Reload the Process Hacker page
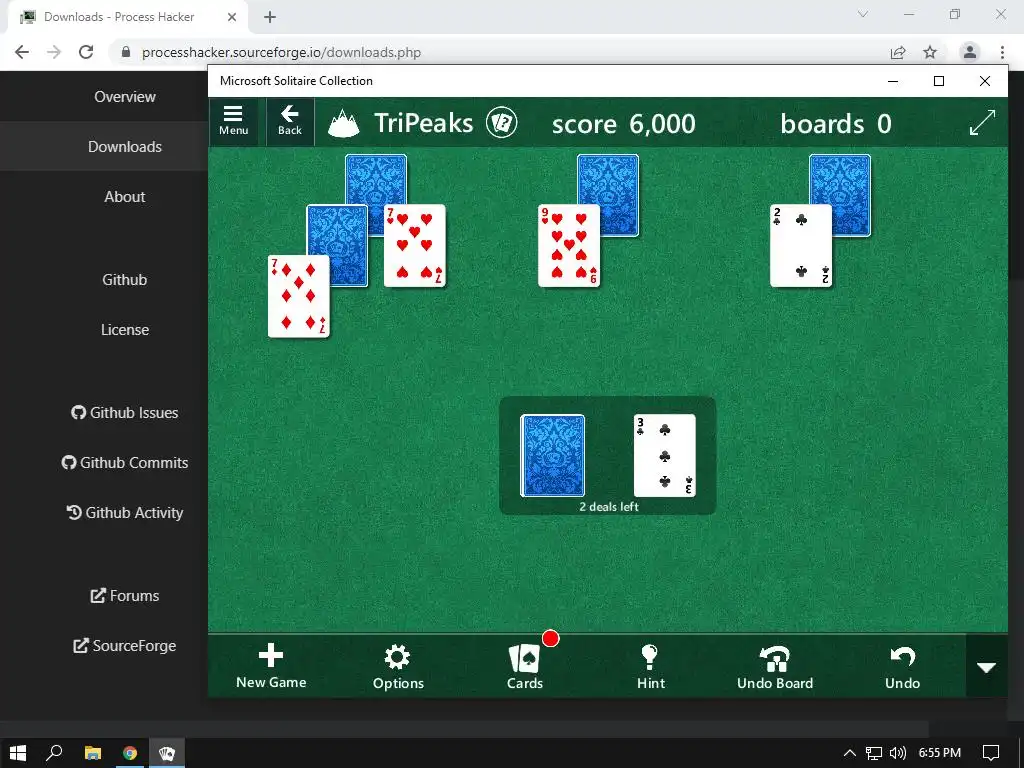This screenshot has height=768, width=1024. tap(86, 52)
